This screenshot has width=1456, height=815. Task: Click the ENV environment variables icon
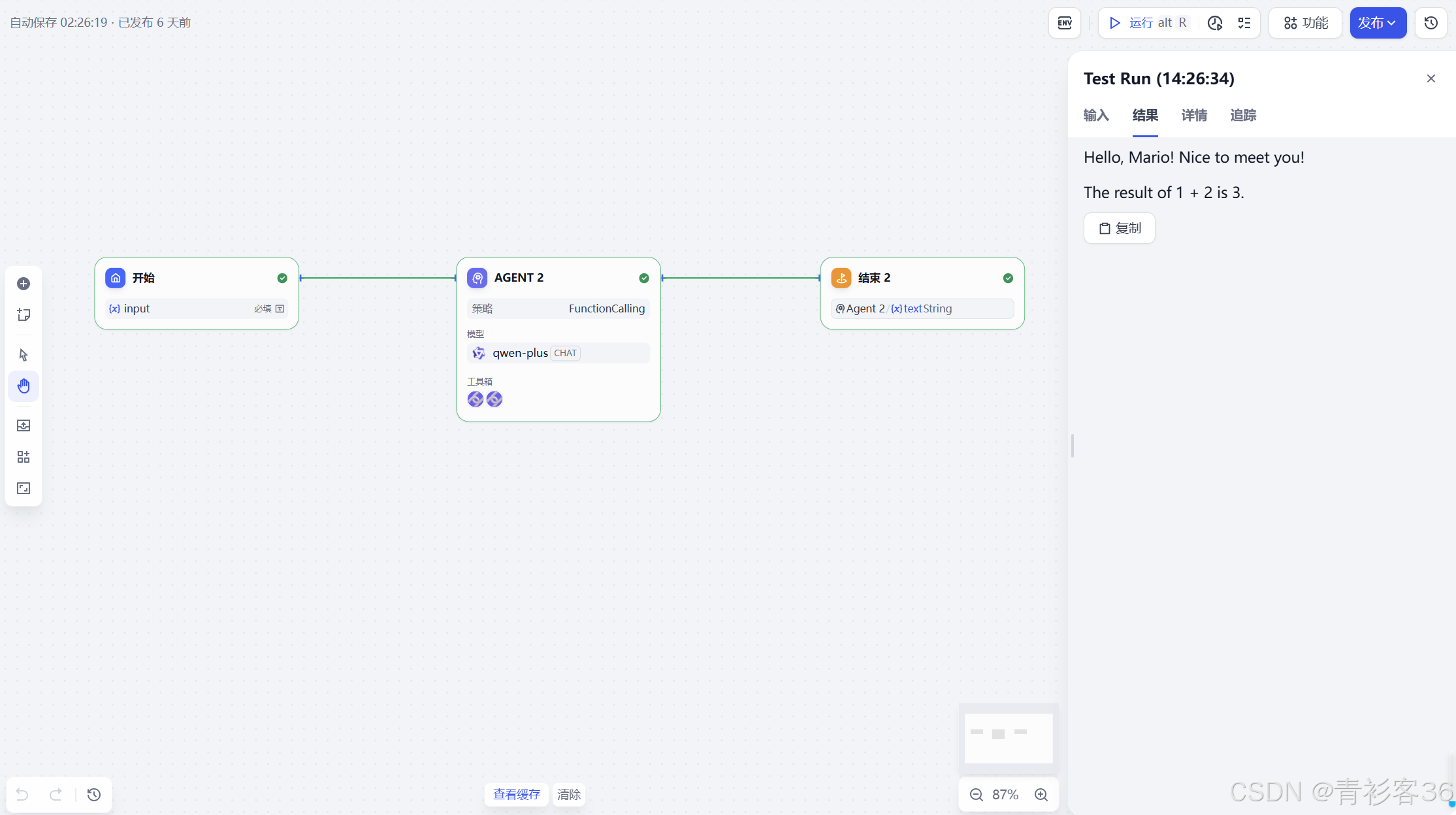click(x=1065, y=23)
